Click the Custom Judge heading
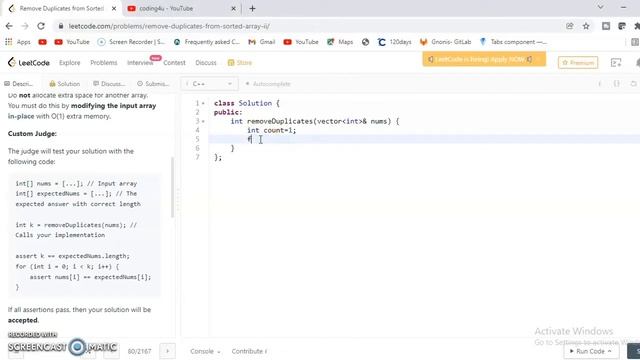Screen dimensions: 640x360 click(x=32, y=133)
